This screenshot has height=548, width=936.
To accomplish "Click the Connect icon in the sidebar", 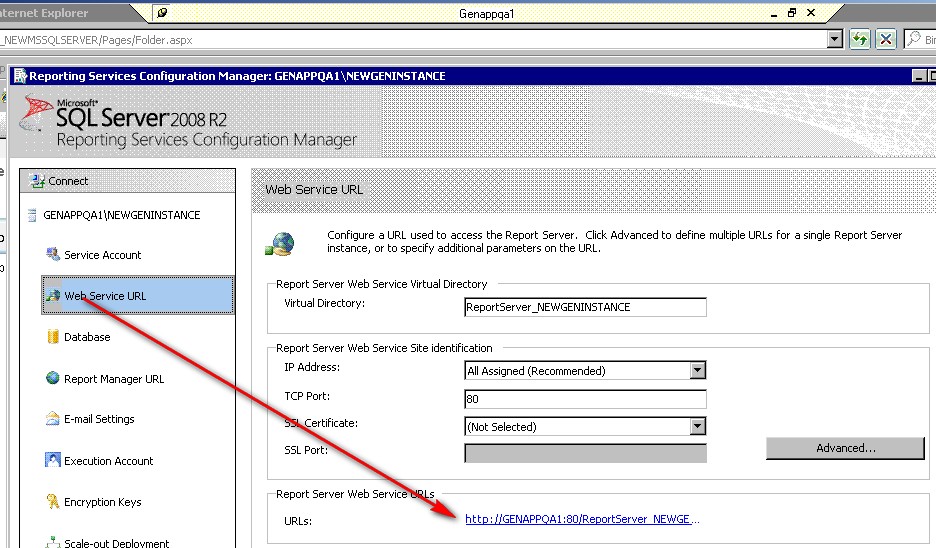I will pyautogui.click(x=37, y=181).
